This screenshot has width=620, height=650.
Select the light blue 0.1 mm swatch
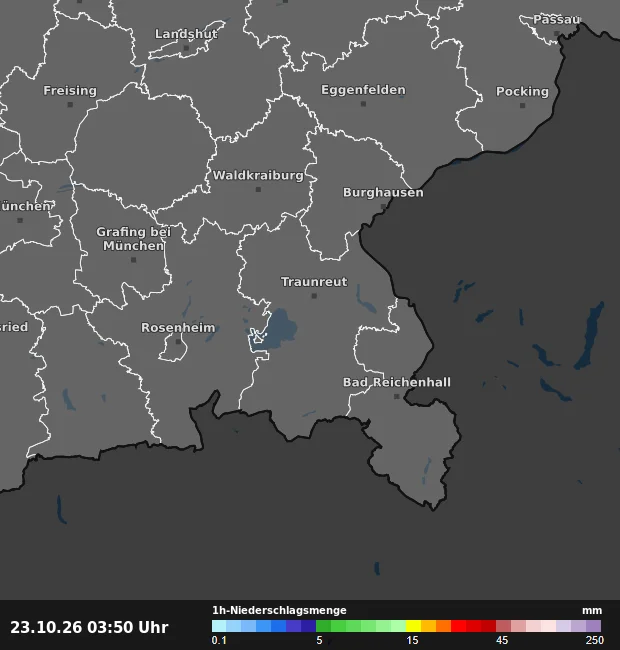[x=219, y=626]
